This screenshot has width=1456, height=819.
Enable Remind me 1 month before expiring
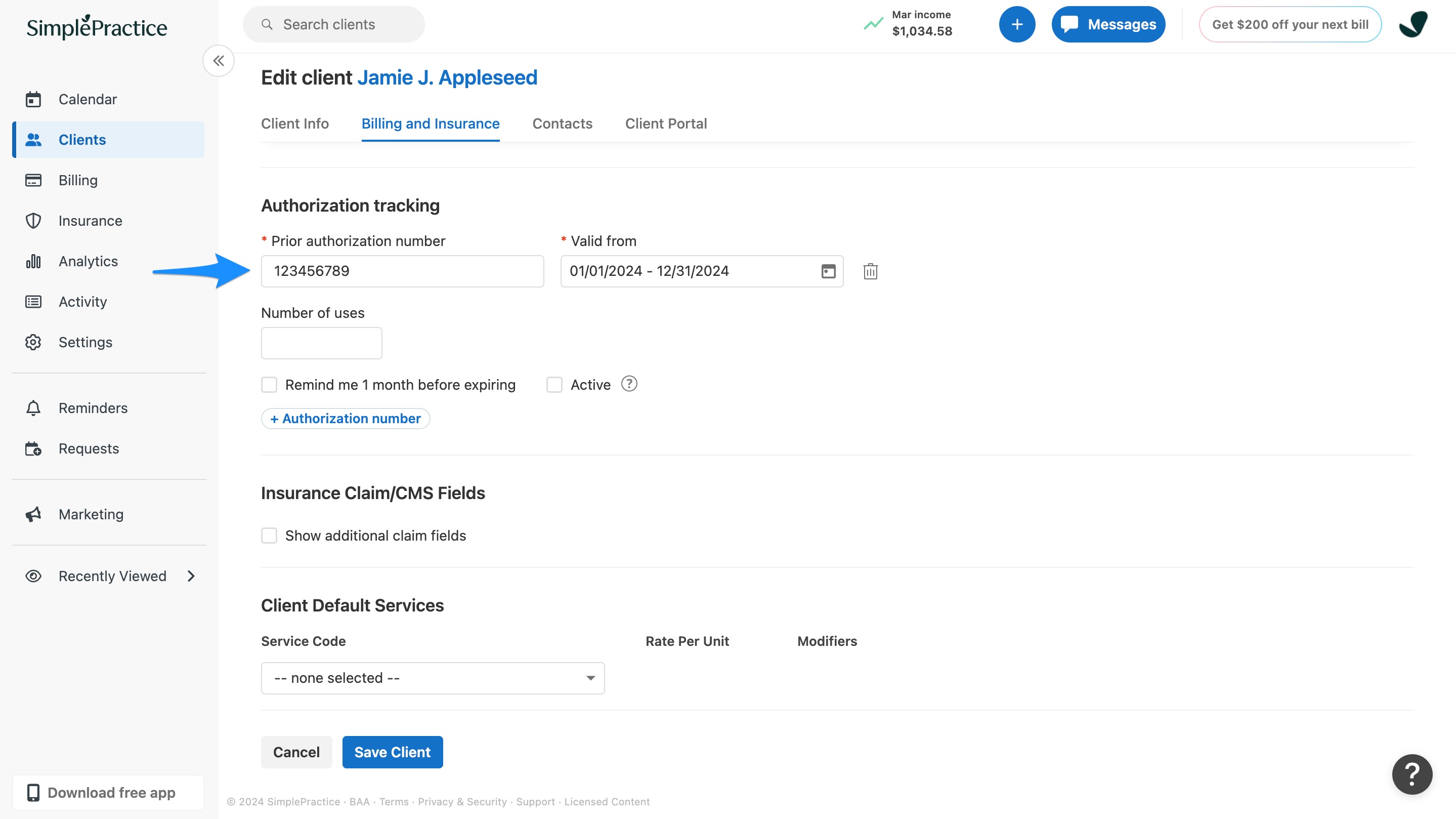[269, 385]
